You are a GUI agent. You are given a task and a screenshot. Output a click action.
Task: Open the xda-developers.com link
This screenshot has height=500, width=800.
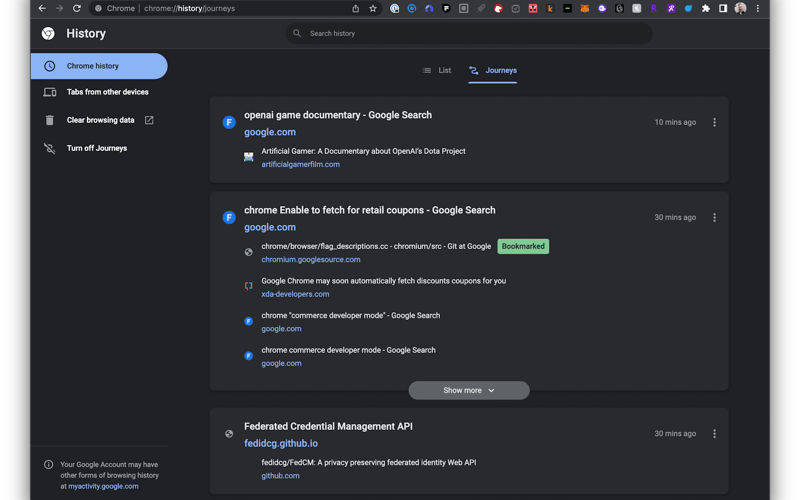point(295,294)
